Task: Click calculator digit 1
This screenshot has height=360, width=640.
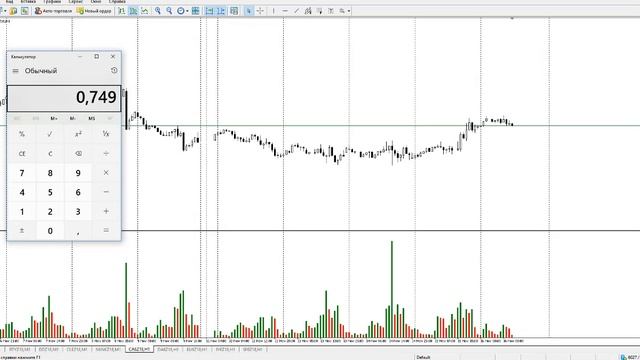Action: click(22, 211)
